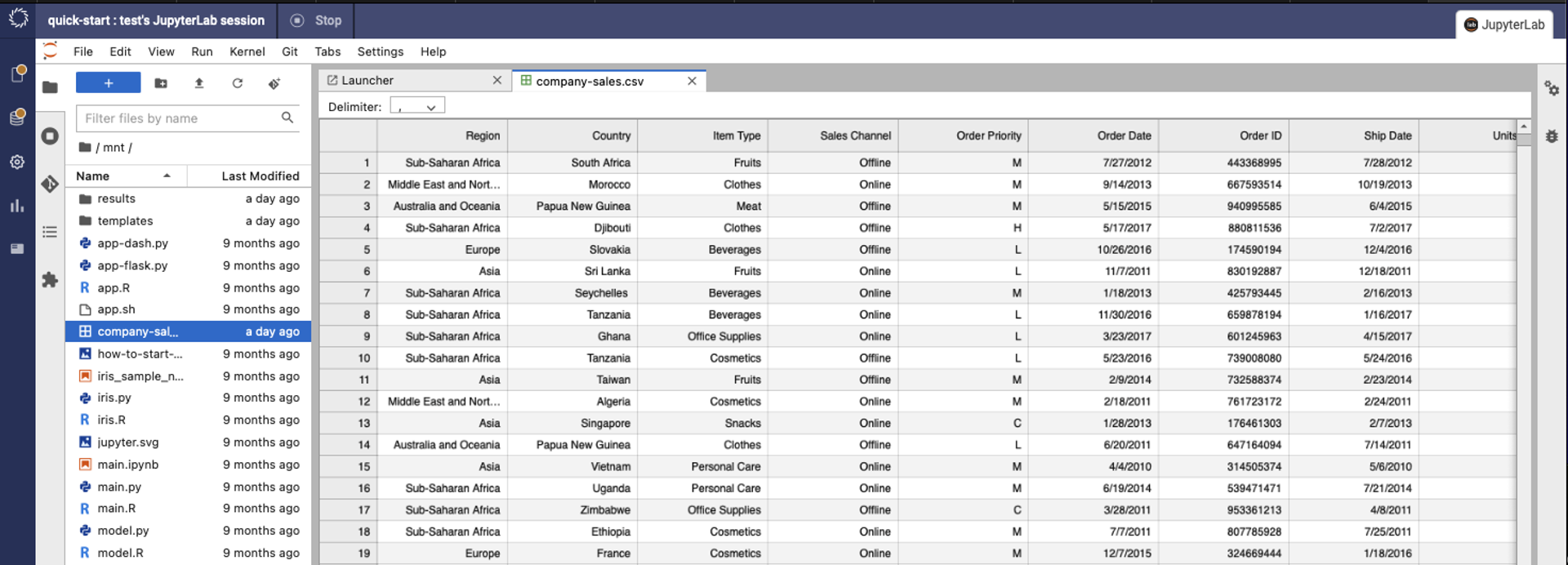This screenshot has width=1568, height=565.
Task: Open the table of contents sidebar icon
Action: (50, 232)
